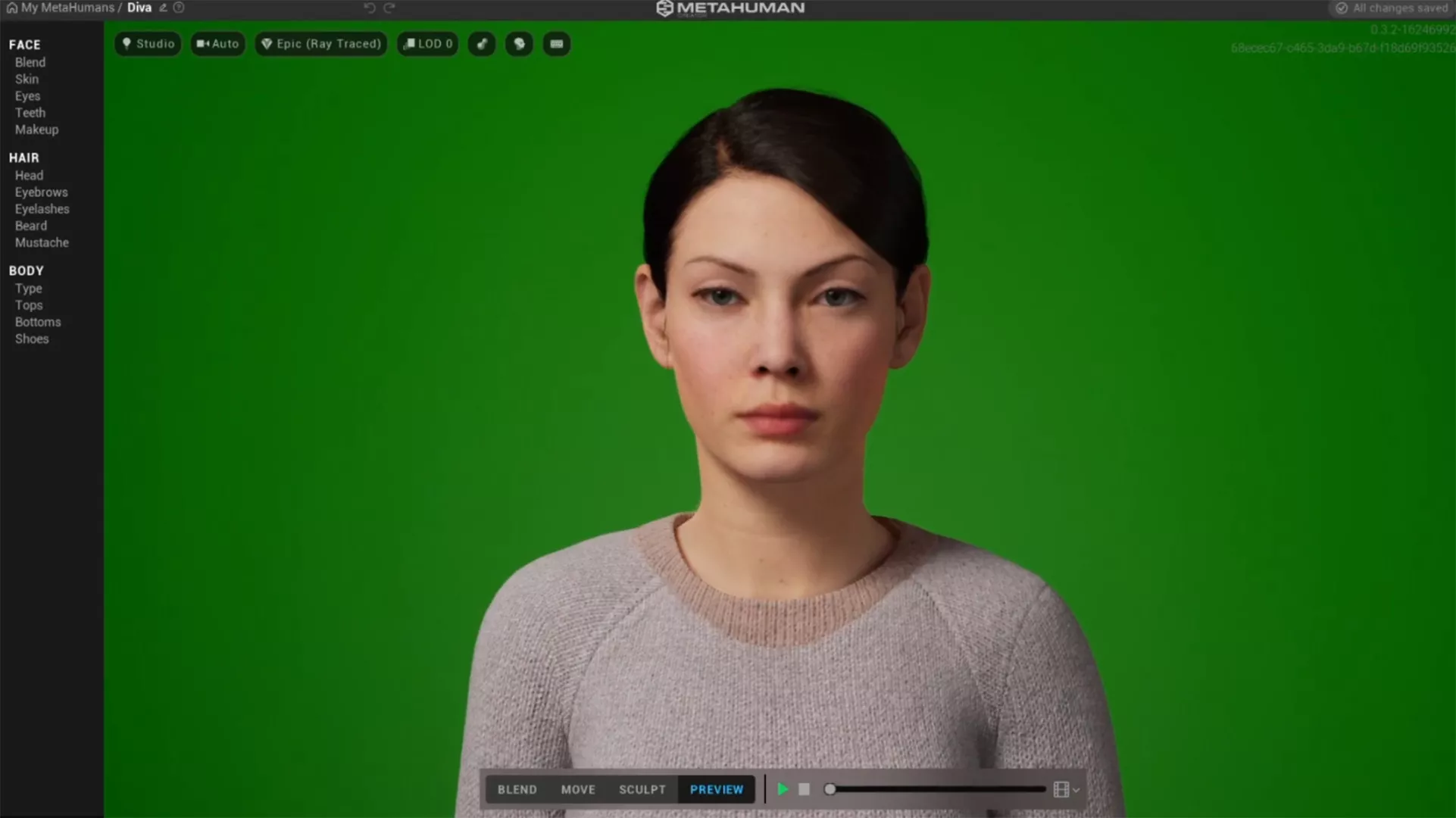Click the home icon for My MetaHumans
The width and height of the screenshot is (1456, 818).
pos(12,8)
